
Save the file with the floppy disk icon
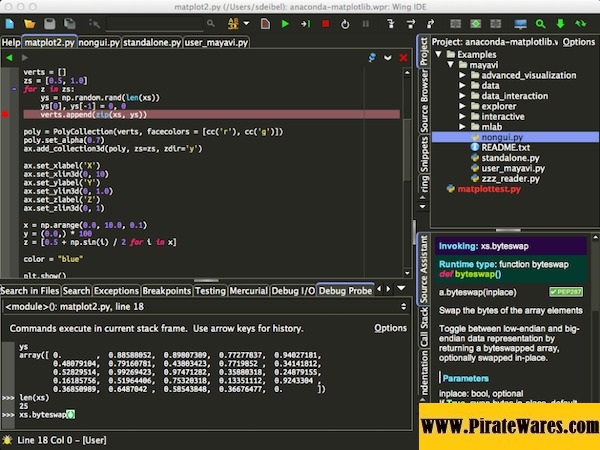tap(50, 22)
